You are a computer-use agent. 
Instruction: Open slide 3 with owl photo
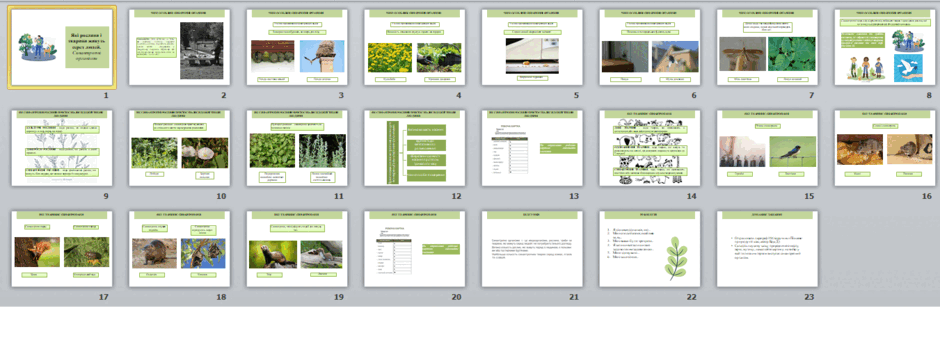[297, 47]
